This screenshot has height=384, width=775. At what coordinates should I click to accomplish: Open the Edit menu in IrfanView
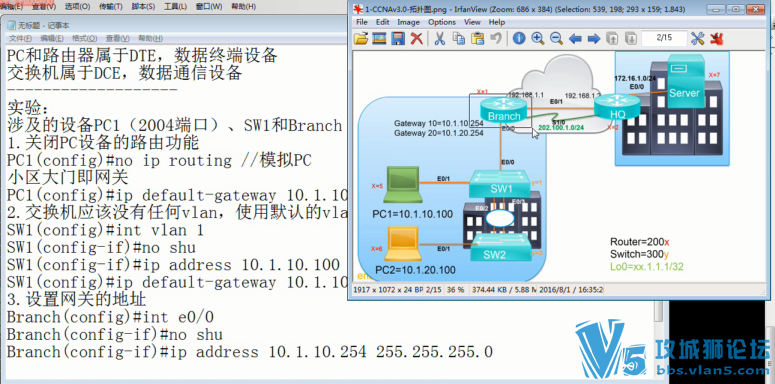(382, 22)
